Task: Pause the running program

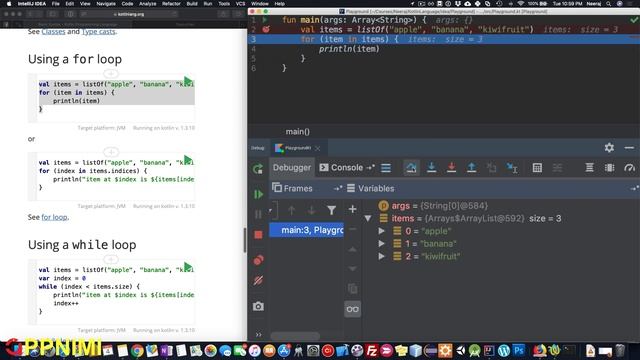Action: click(x=258, y=214)
